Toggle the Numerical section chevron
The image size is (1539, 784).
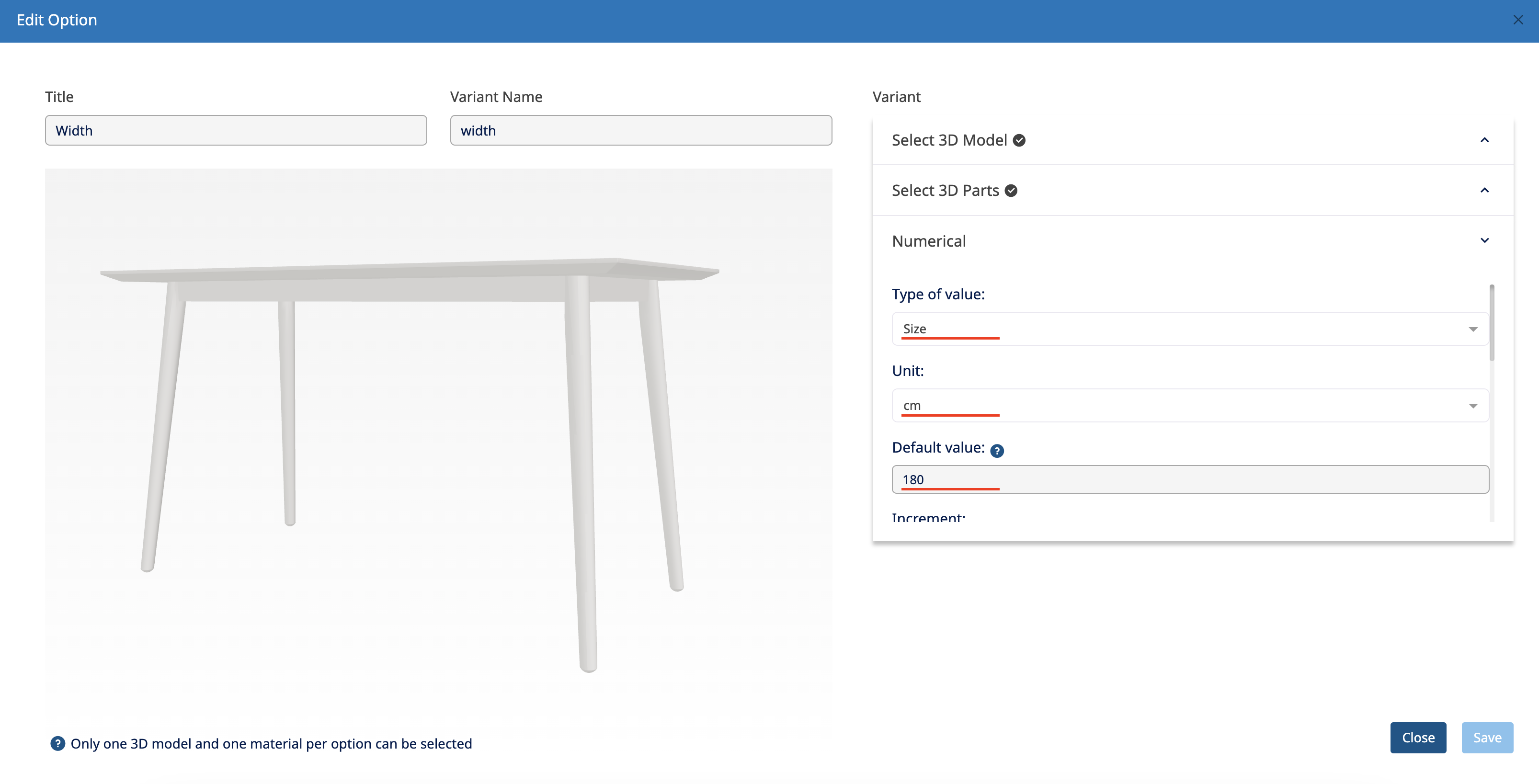pos(1484,241)
